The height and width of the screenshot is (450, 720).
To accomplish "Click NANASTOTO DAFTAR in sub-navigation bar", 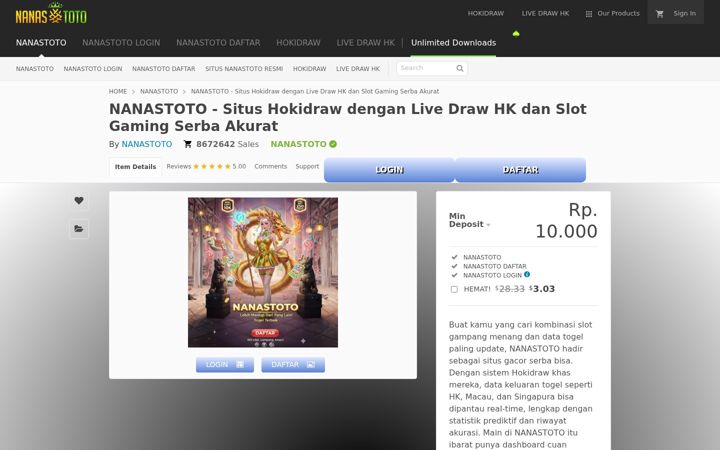I will 163,69.
